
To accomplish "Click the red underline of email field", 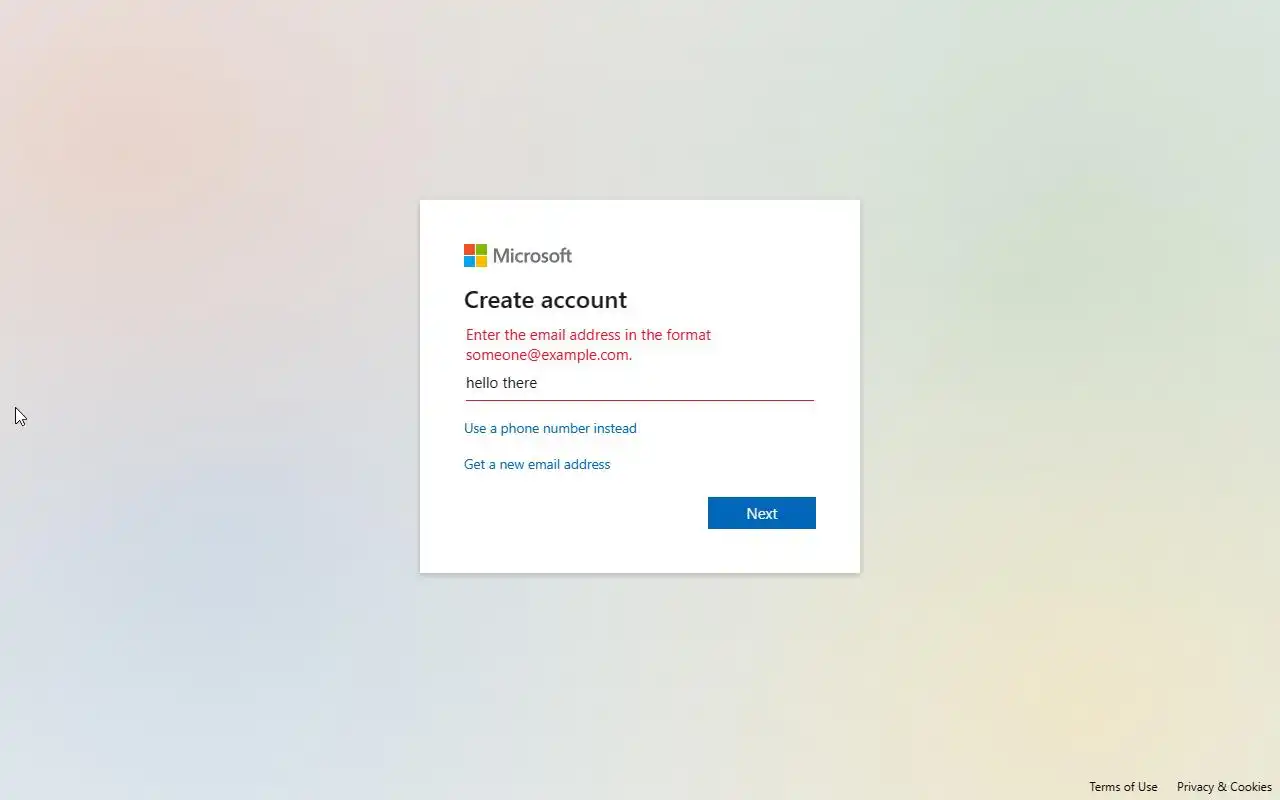I will pyautogui.click(x=640, y=400).
